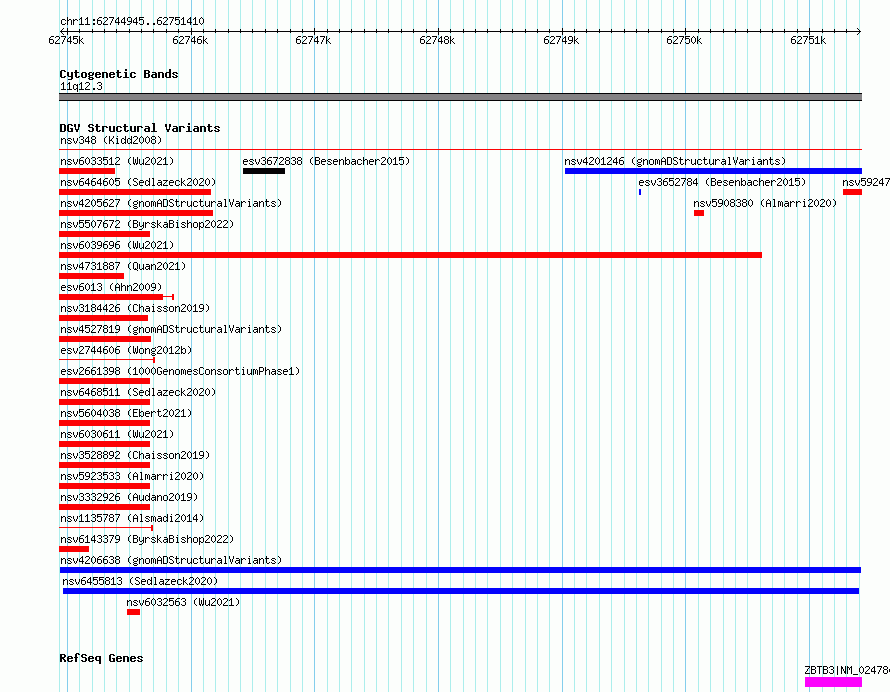The height and width of the screenshot is (692, 890).
Task: Click the blue nsv4201246 variant bar
Action: pyautogui.click(x=713, y=171)
